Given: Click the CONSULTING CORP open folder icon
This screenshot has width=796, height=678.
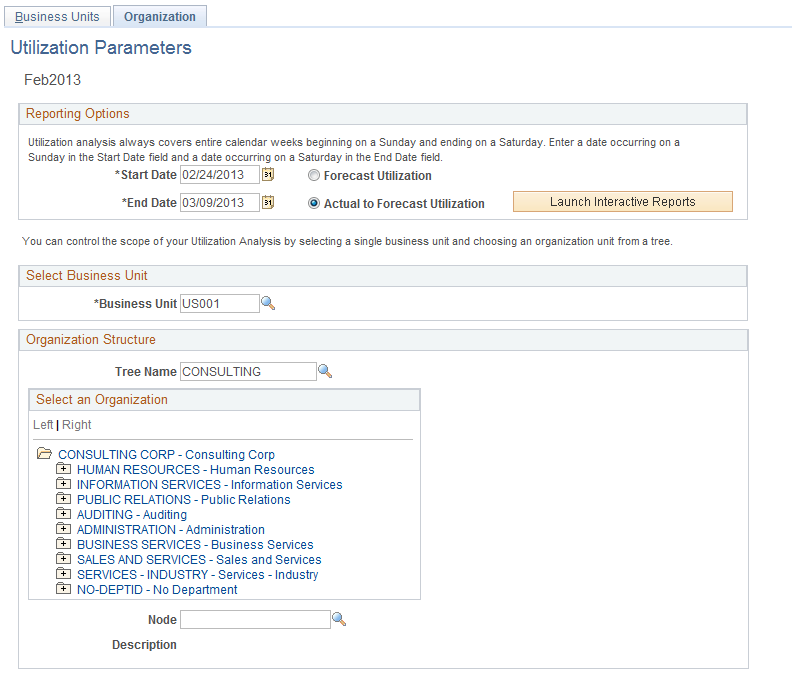Looking at the screenshot, I should pyautogui.click(x=45, y=453).
